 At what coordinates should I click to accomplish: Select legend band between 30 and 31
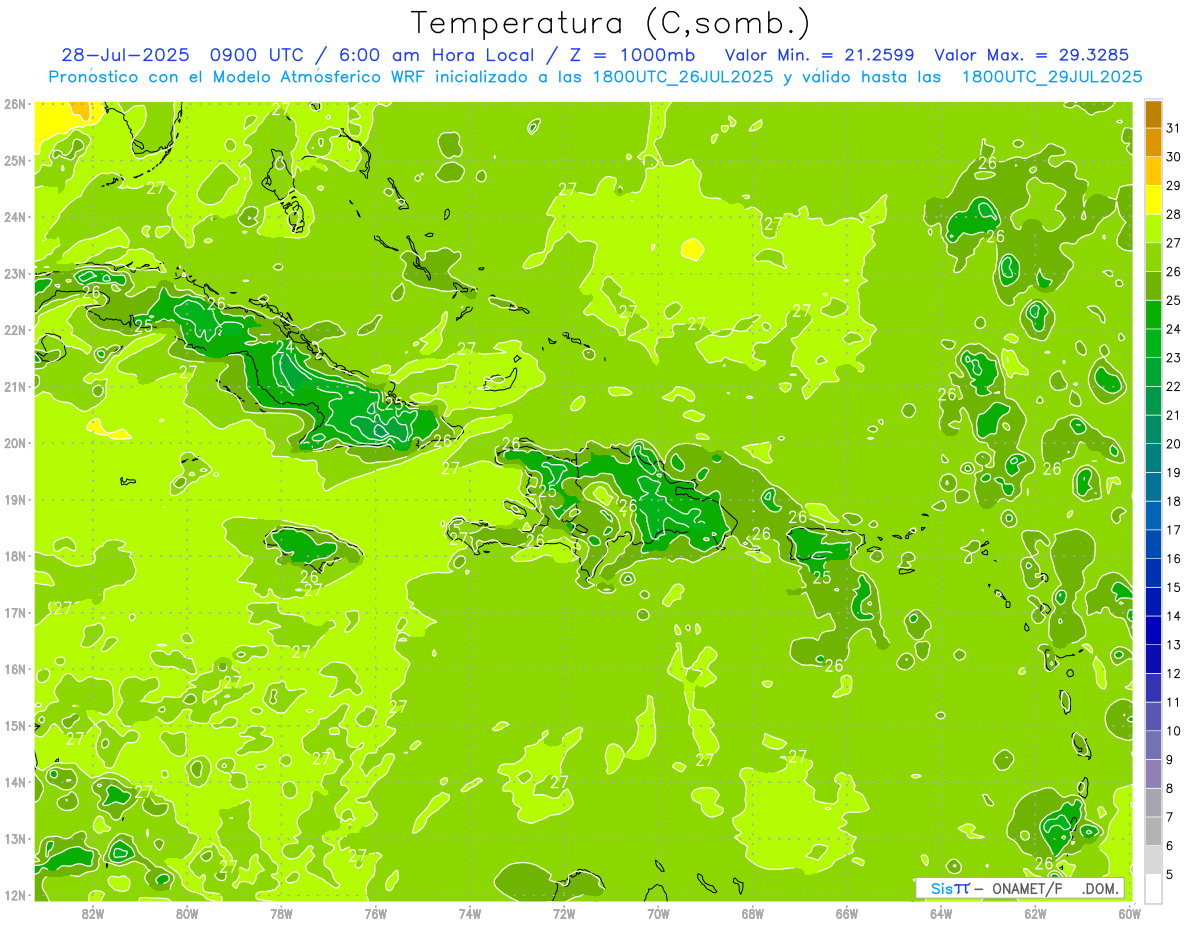click(x=1153, y=143)
